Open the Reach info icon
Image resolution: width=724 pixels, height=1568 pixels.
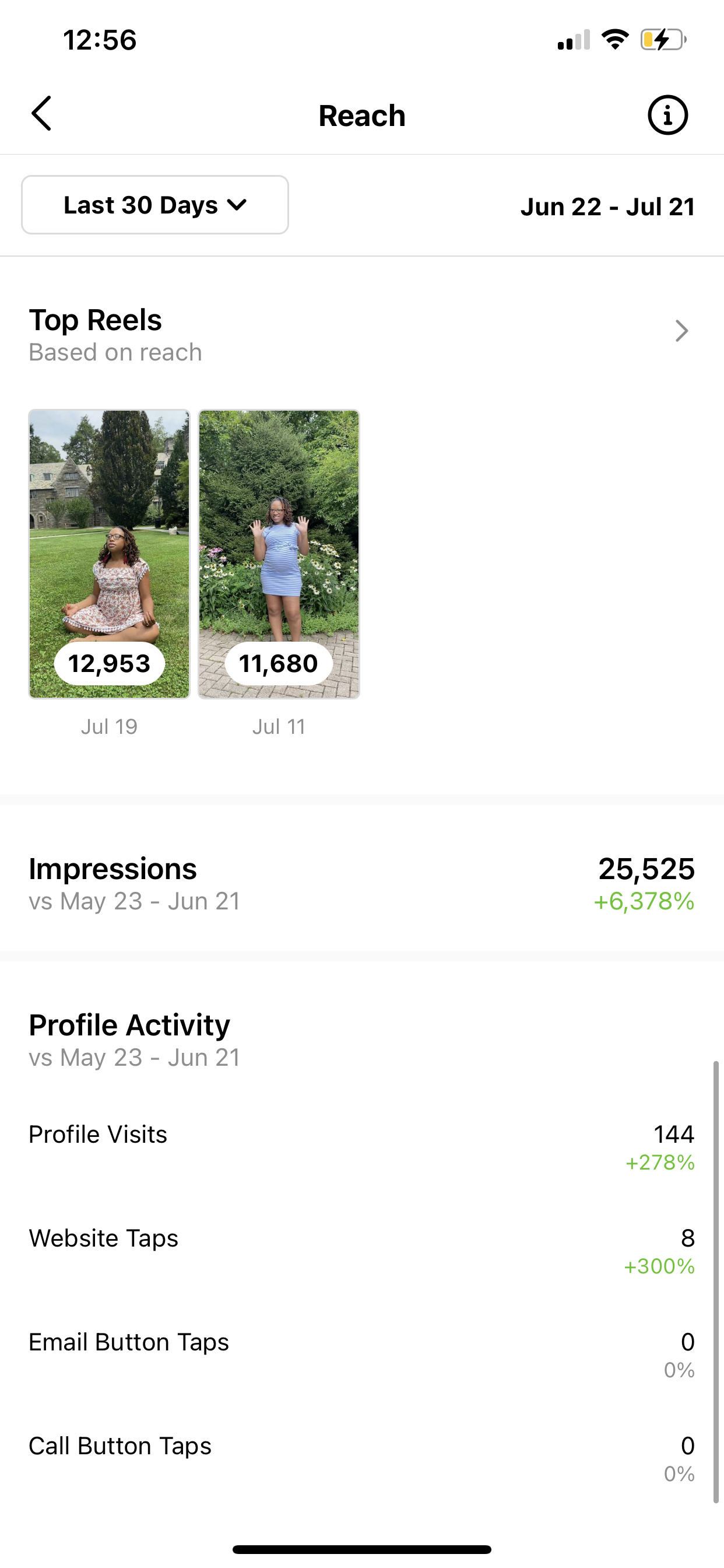[667, 115]
